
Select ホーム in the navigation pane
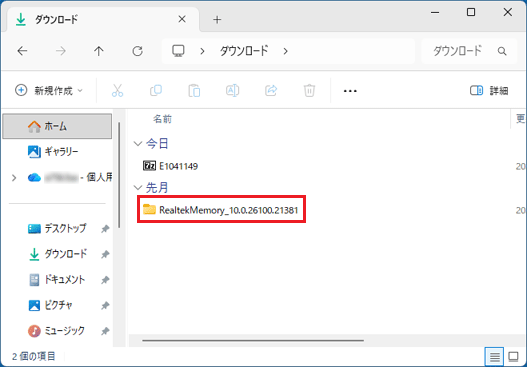(57, 126)
